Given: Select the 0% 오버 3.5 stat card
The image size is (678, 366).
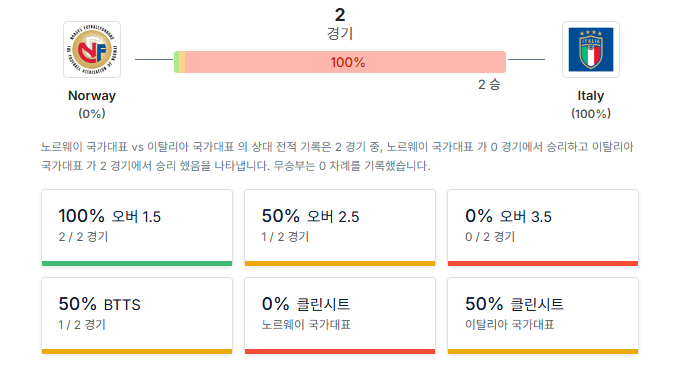Looking at the screenshot, I should pyautogui.click(x=543, y=228).
